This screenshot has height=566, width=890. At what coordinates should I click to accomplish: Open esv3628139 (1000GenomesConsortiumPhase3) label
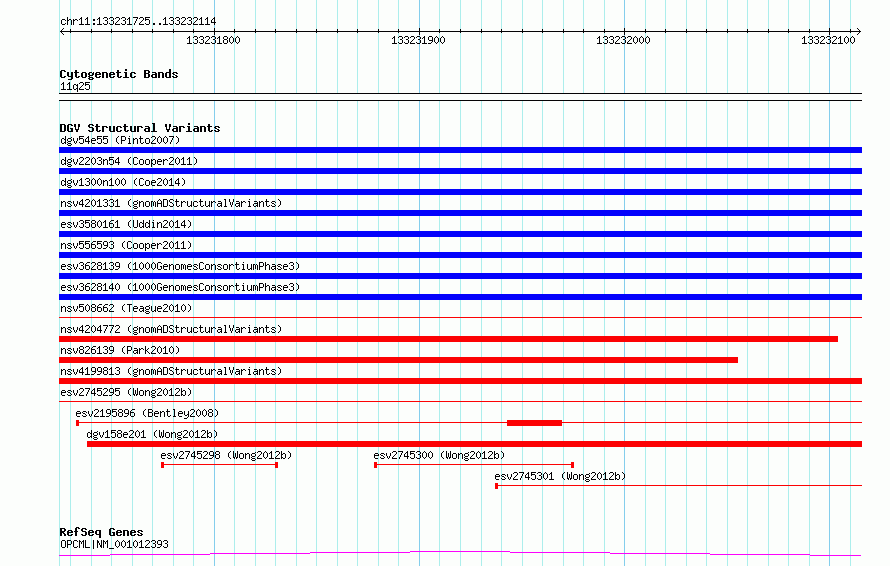pyautogui.click(x=180, y=266)
